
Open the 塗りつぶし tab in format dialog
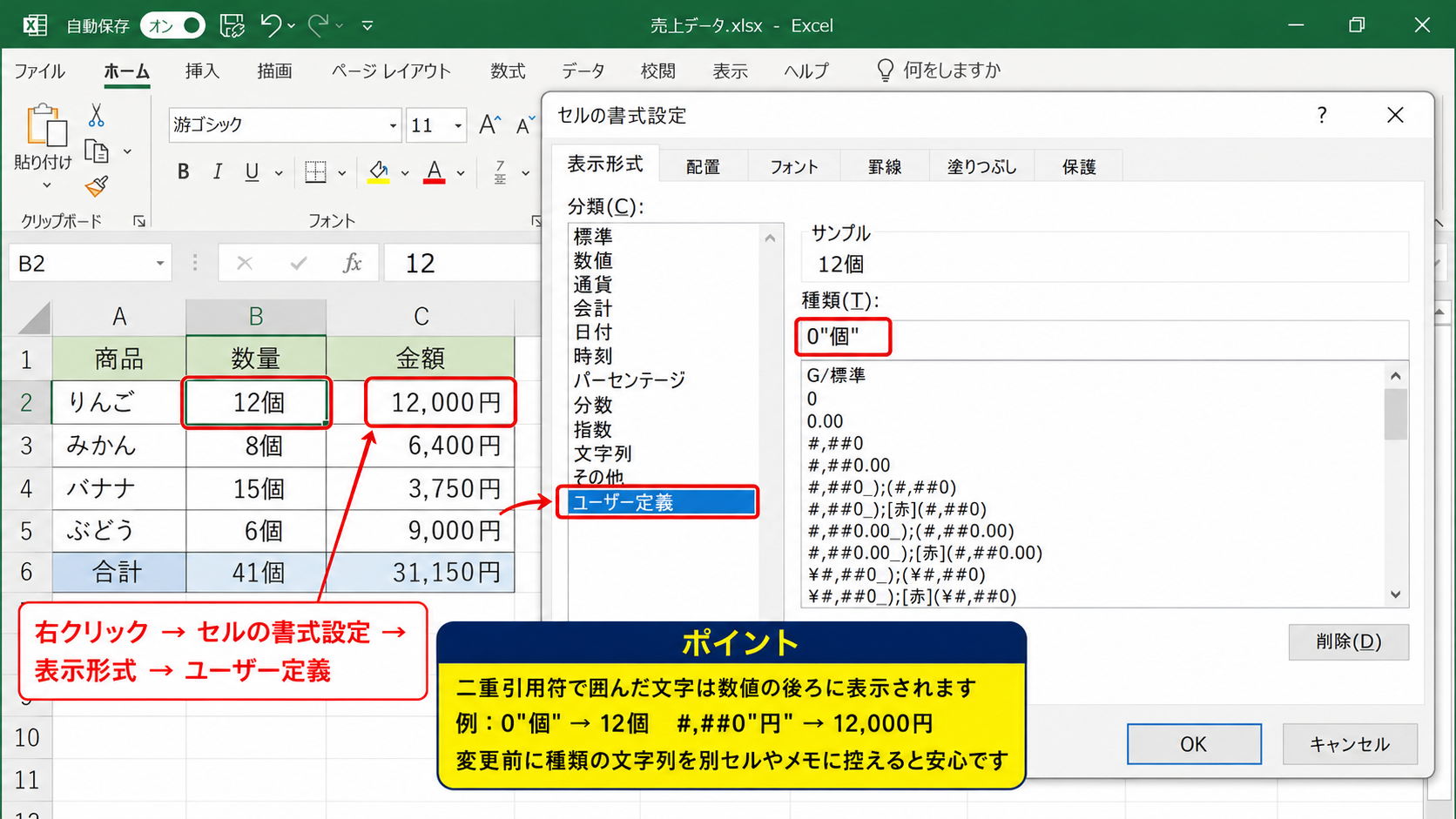coord(982,166)
